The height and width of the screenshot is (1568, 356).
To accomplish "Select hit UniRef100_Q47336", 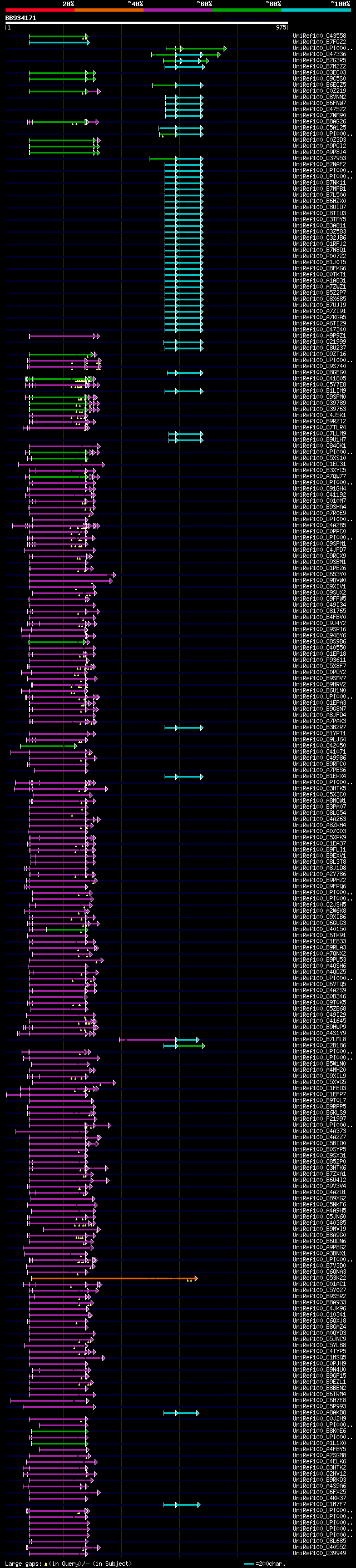I will click(319, 54).
